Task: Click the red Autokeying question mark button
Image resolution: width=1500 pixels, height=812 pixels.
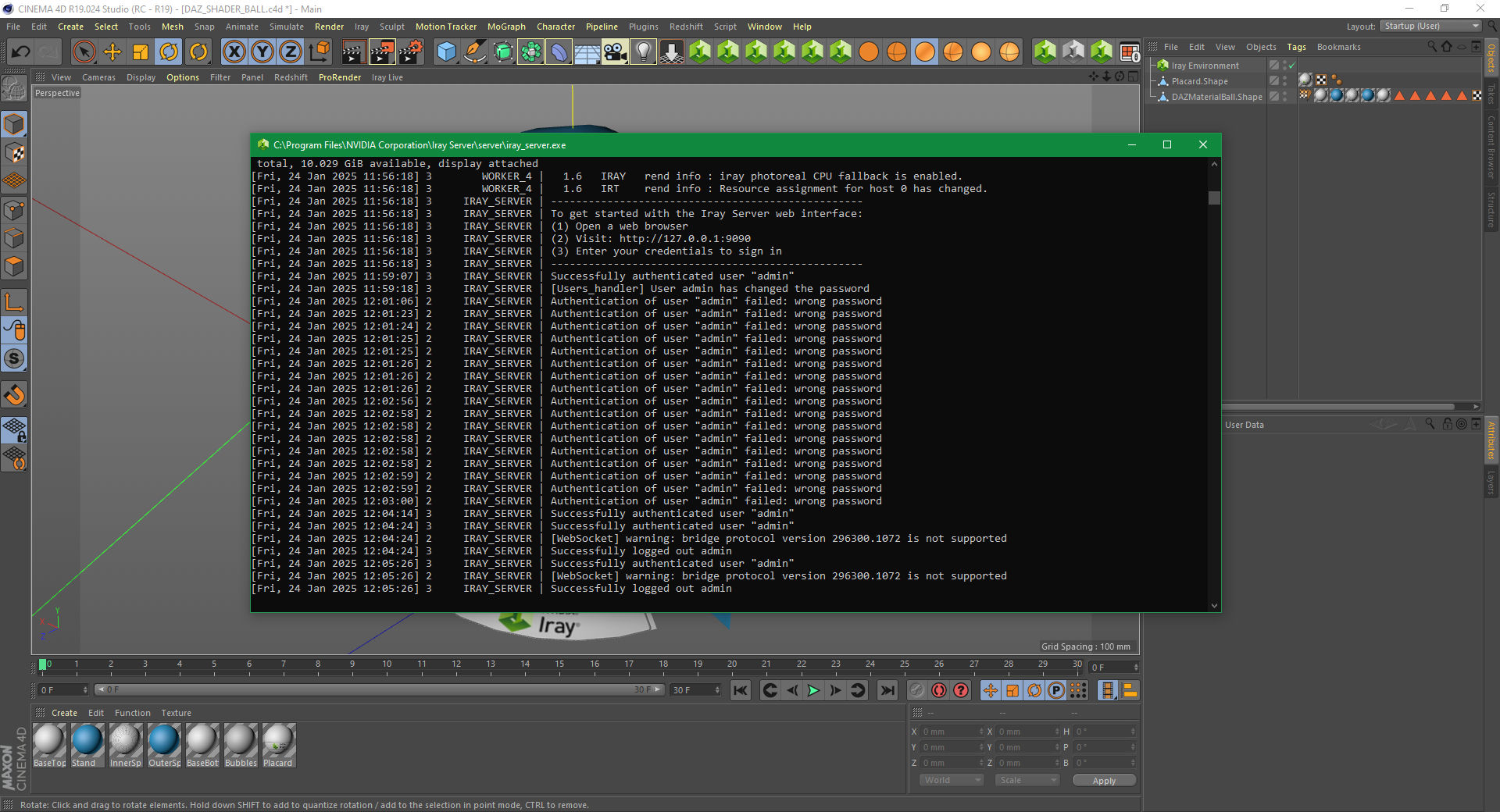Action: coord(961,690)
